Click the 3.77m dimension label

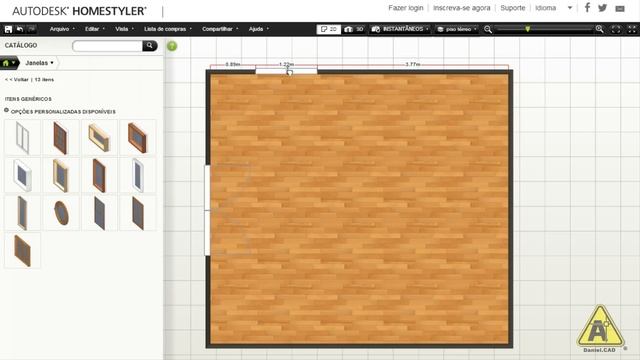click(x=413, y=64)
